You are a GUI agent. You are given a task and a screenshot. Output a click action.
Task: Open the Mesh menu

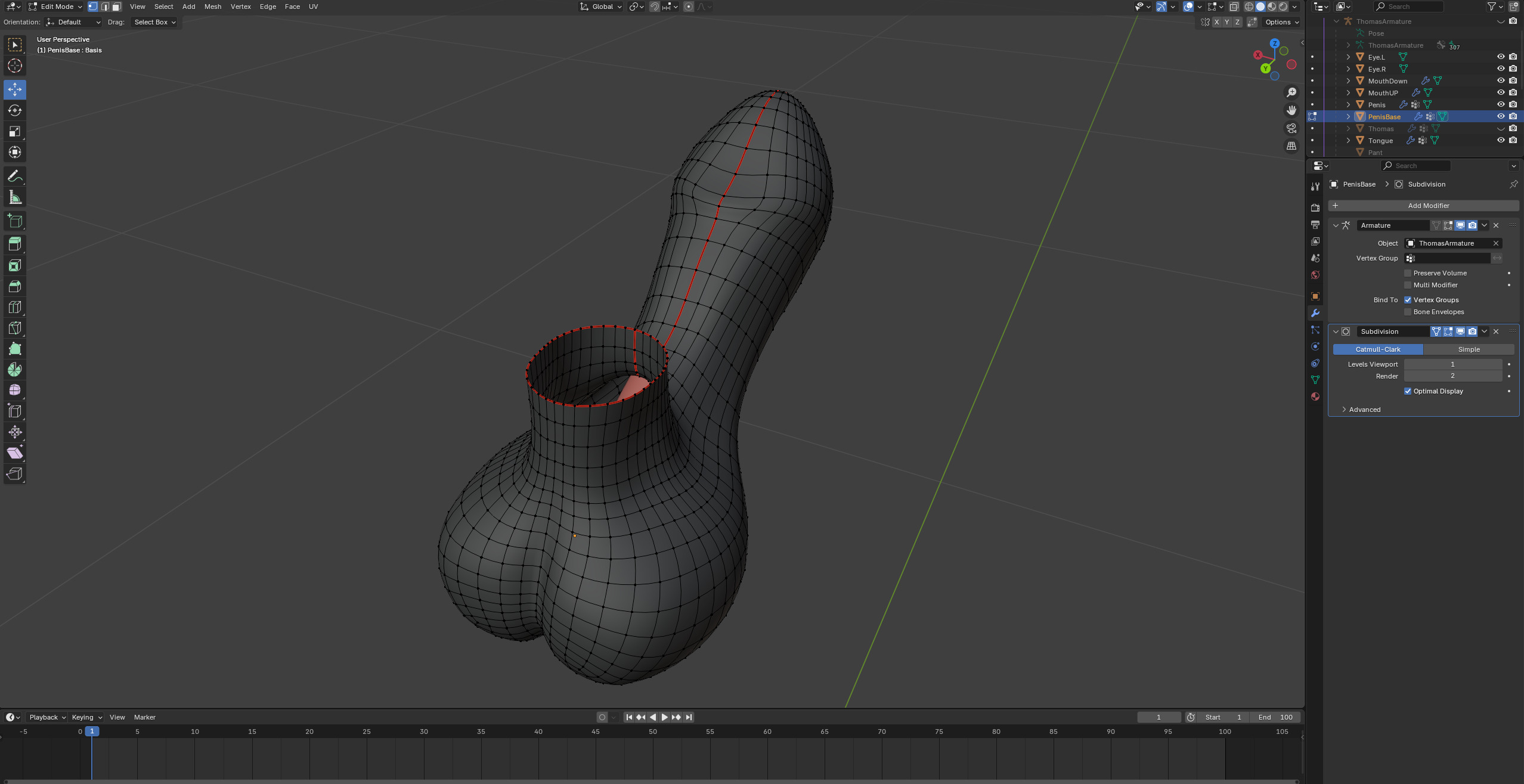click(x=212, y=7)
